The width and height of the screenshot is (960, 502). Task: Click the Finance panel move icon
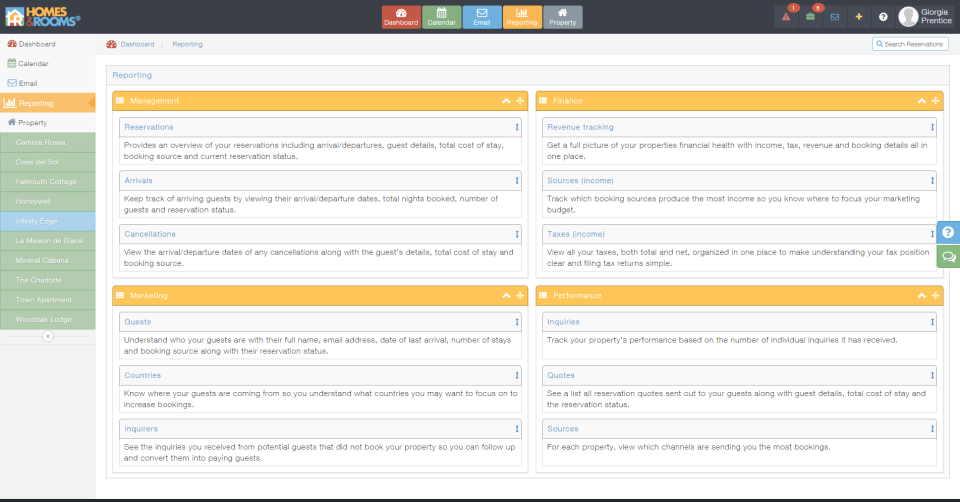(936, 101)
